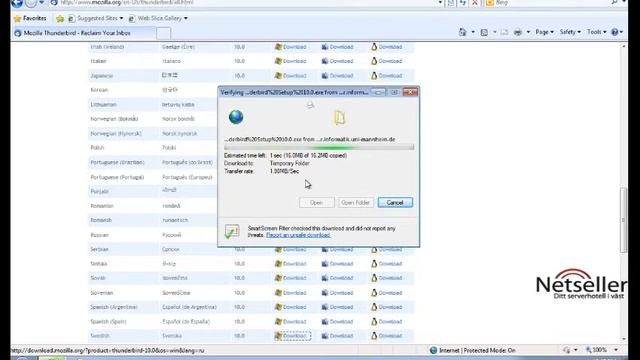Click Windows download link for Spanish (Argentina)

pyautogui.click(x=291, y=307)
